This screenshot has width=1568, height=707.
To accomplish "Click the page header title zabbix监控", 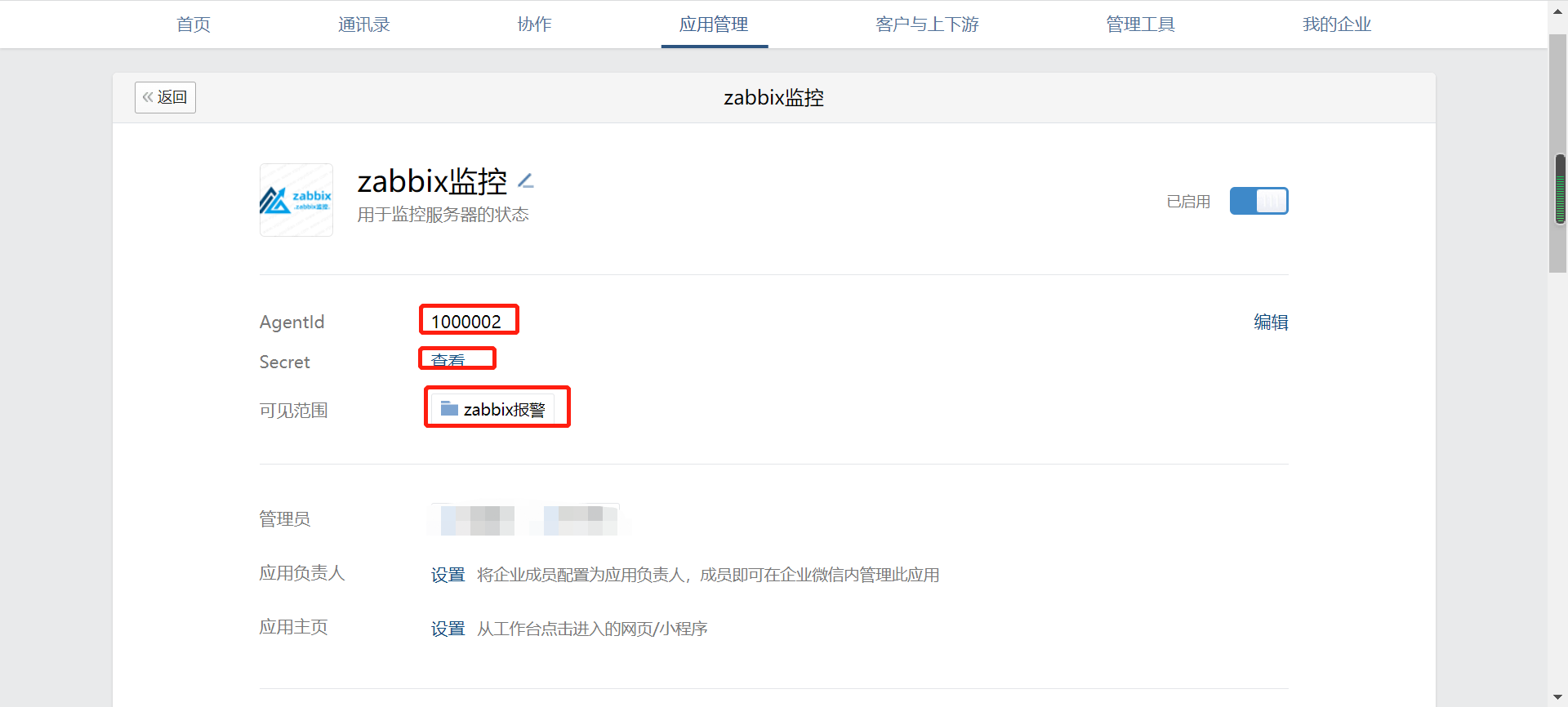I will click(x=773, y=98).
